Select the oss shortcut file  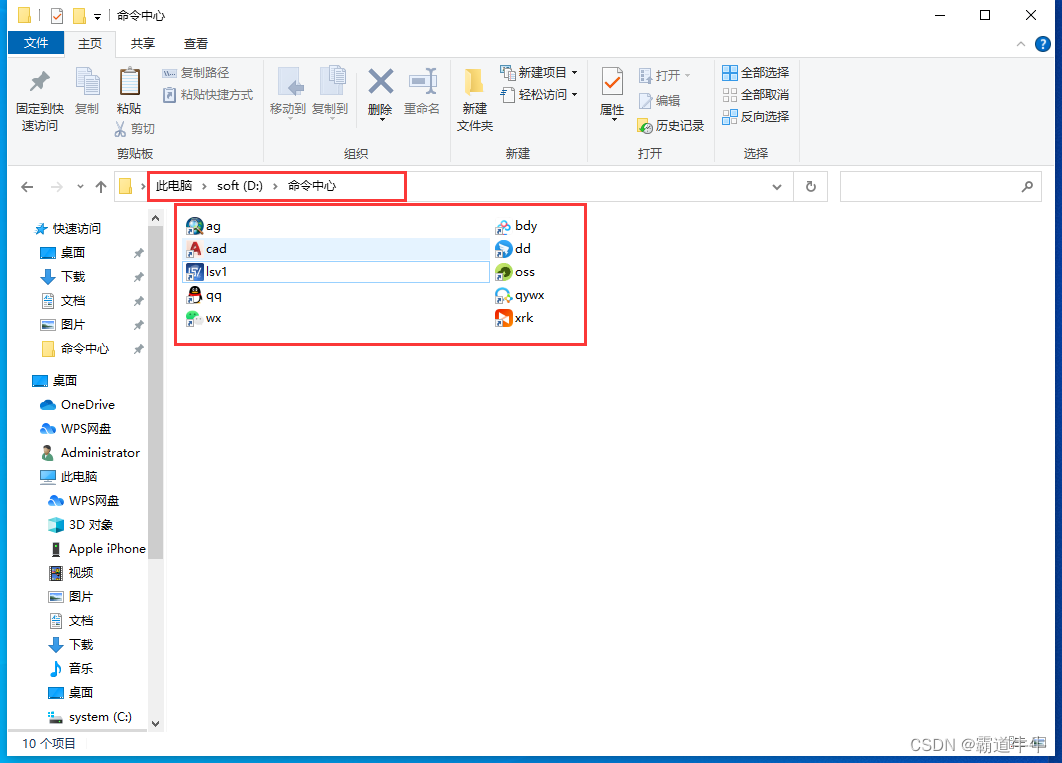point(515,272)
